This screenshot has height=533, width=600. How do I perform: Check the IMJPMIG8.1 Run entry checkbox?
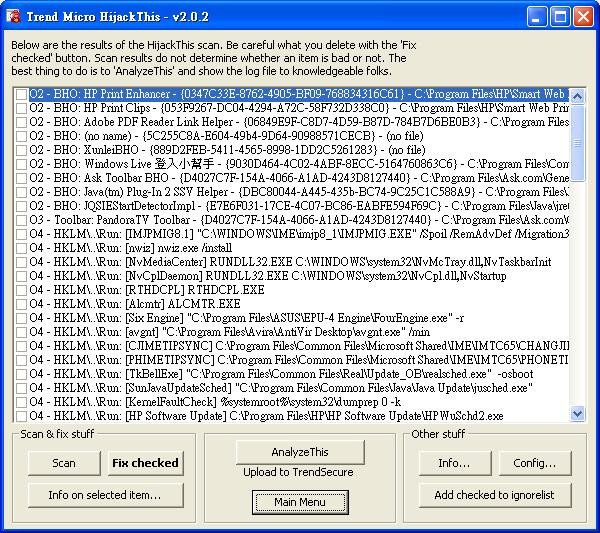[x=21, y=234]
